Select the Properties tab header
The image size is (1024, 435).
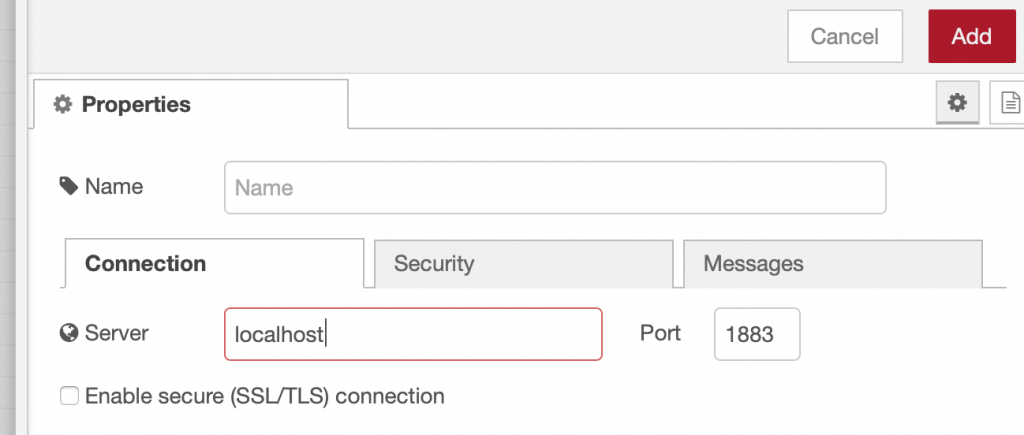pos(191,104)
